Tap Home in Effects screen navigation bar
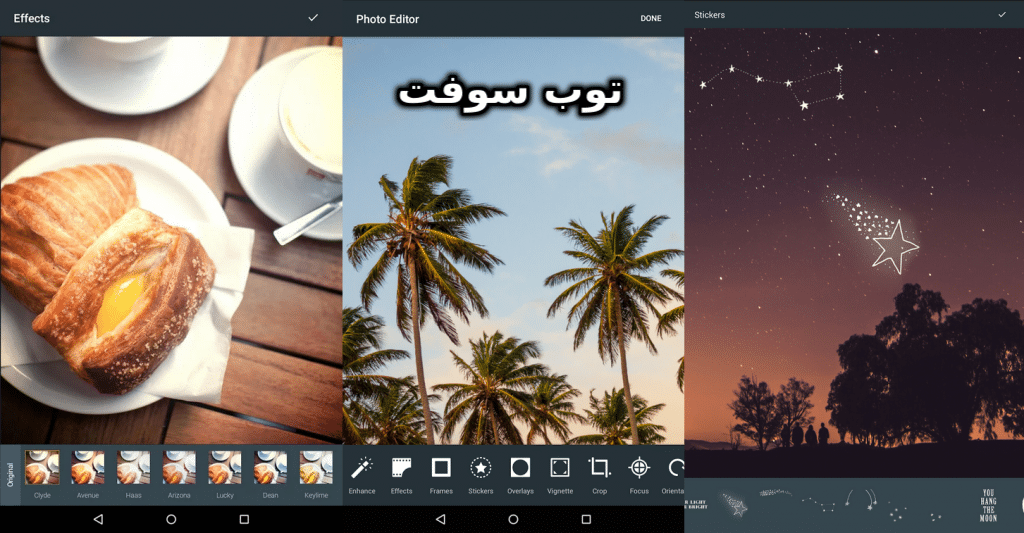 171,519
